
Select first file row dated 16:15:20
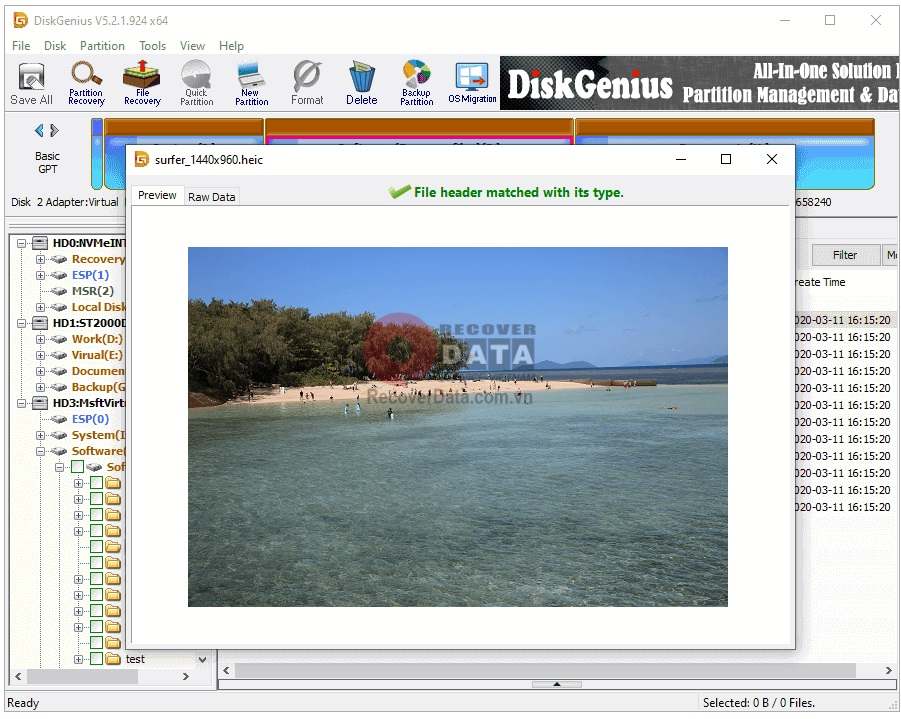pyautogui.click(x=842, y=320)
